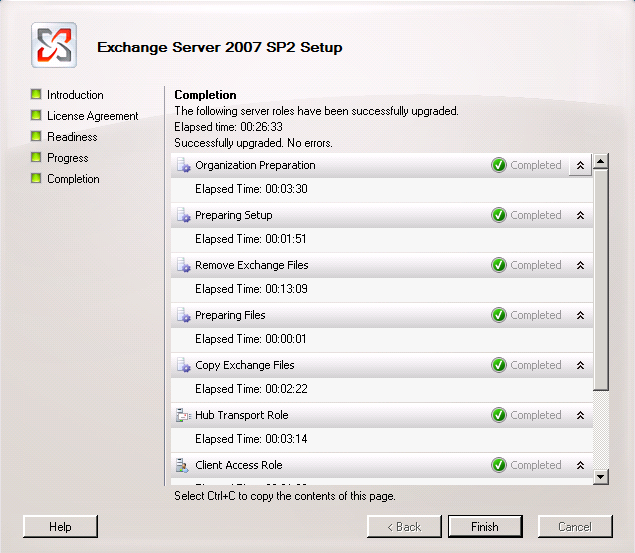Viewport: 635px width, 553px height.
Task: Click total Elapsed time 00:26:33 text
Action: point(228,127)
